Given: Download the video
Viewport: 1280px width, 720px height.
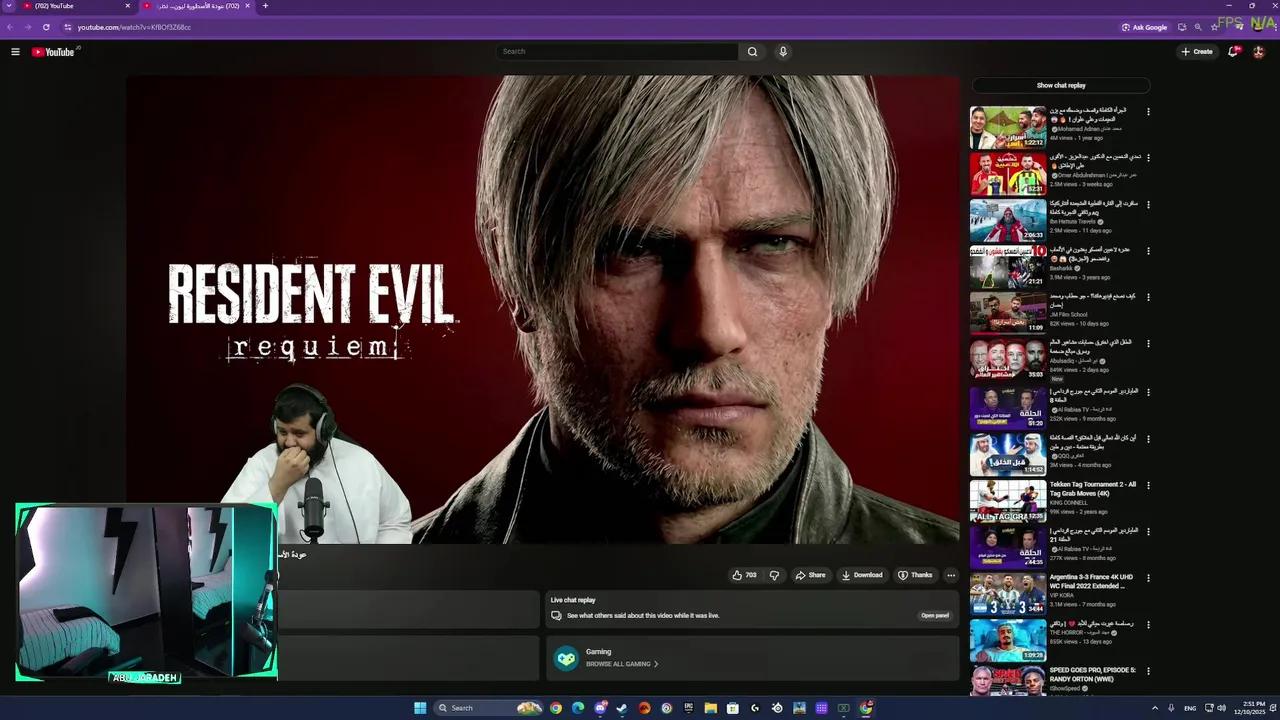Looking at the screenshot, I should click(x=862, y=575).
